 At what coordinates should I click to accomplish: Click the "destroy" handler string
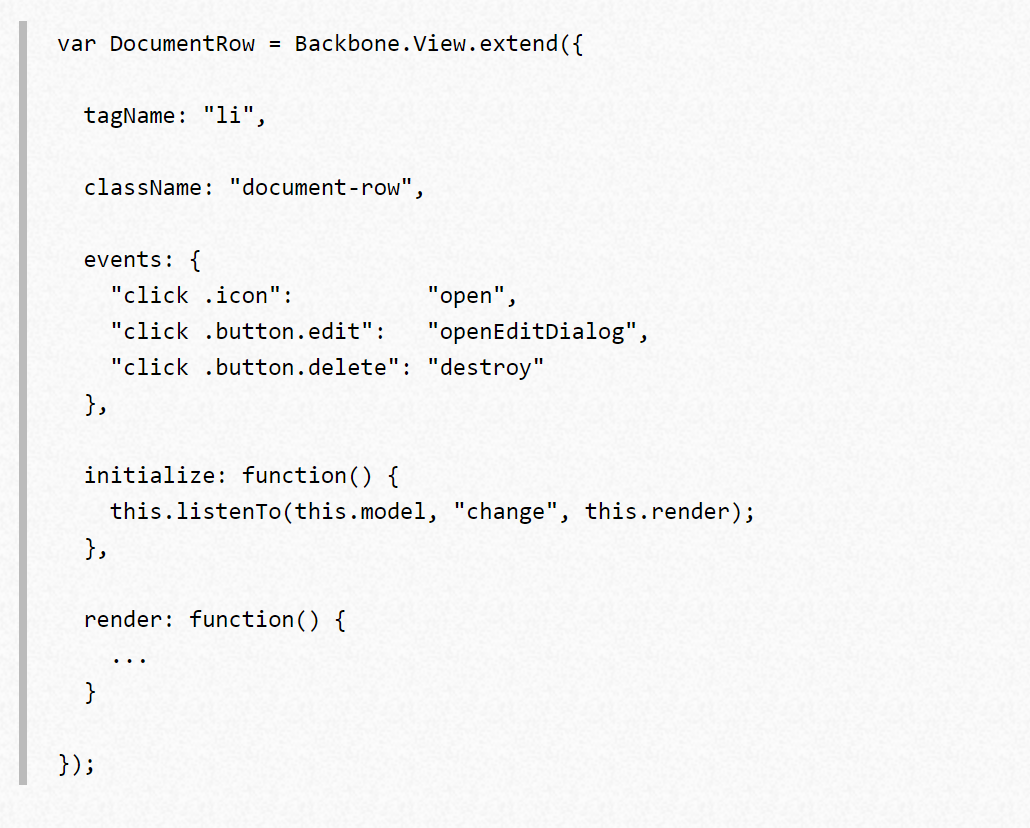[485, 368]
